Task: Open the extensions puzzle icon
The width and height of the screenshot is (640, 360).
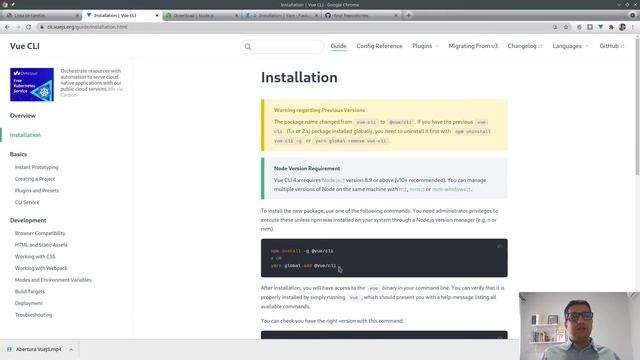Action: coord(611,27)
